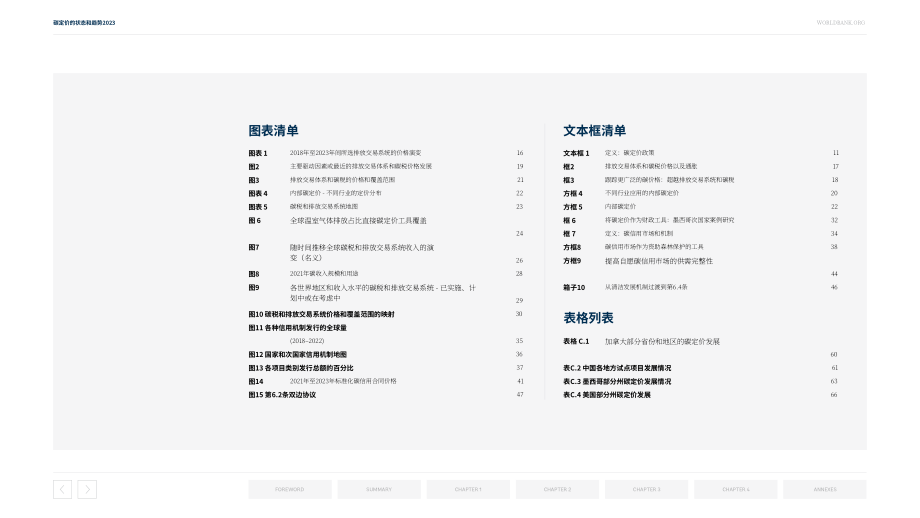Open 框2 entry on page 17

tap(701, 167)
